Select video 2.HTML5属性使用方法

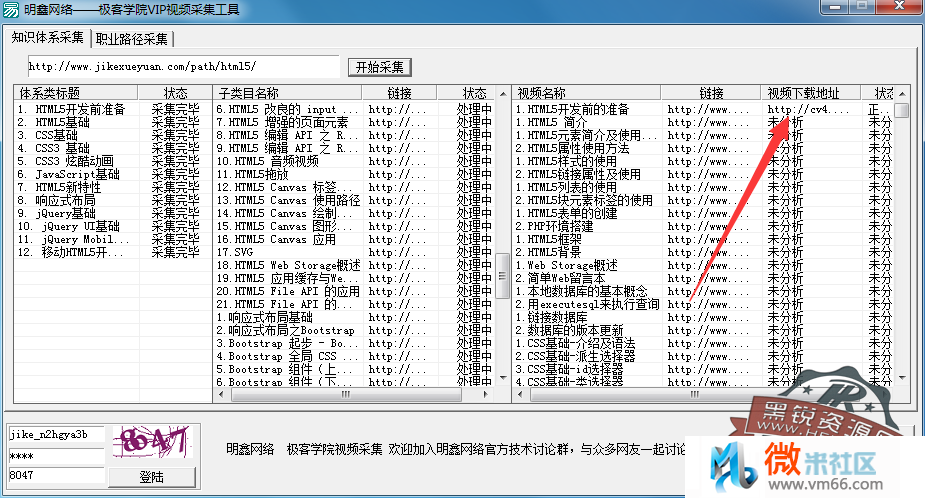pyautogui.click(x=572, y=148)
